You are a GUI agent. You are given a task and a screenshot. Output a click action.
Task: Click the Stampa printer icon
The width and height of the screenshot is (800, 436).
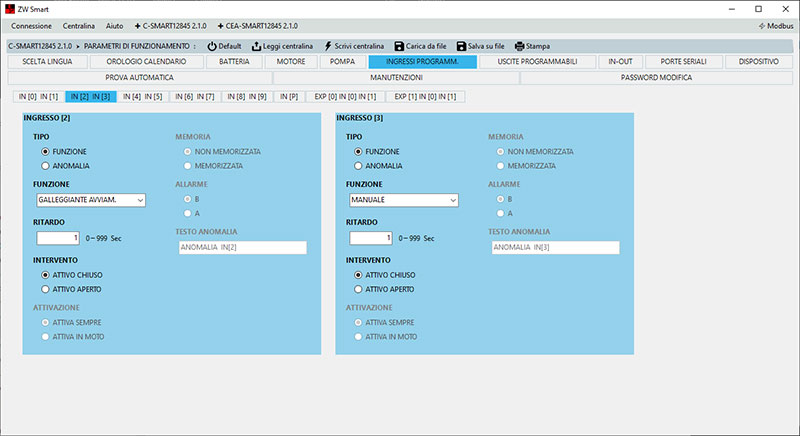pyautogui.click(x=519, y=46)
